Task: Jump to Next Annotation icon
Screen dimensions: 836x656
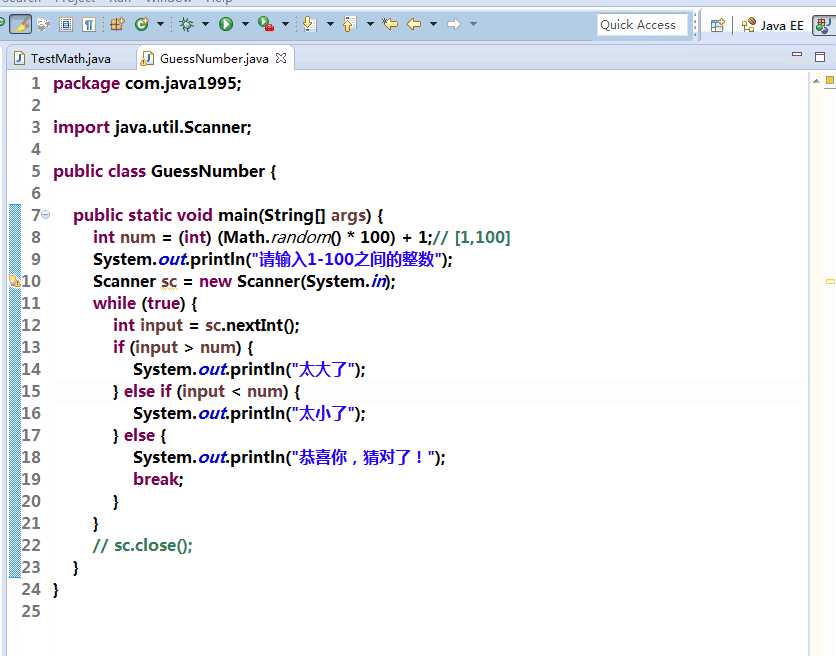Action: [x=309, y=24]
